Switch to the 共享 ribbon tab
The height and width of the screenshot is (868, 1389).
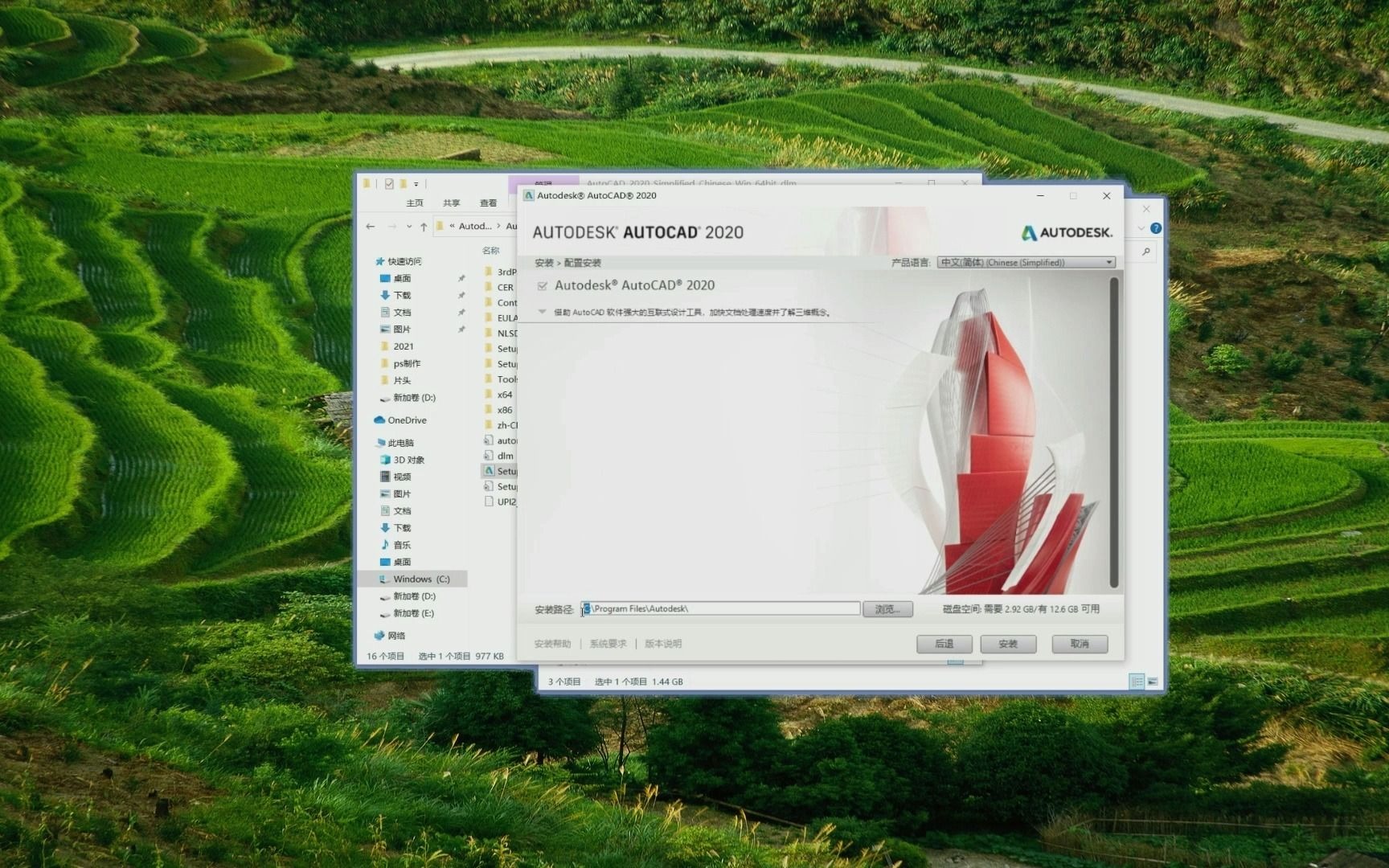[451, 203]
